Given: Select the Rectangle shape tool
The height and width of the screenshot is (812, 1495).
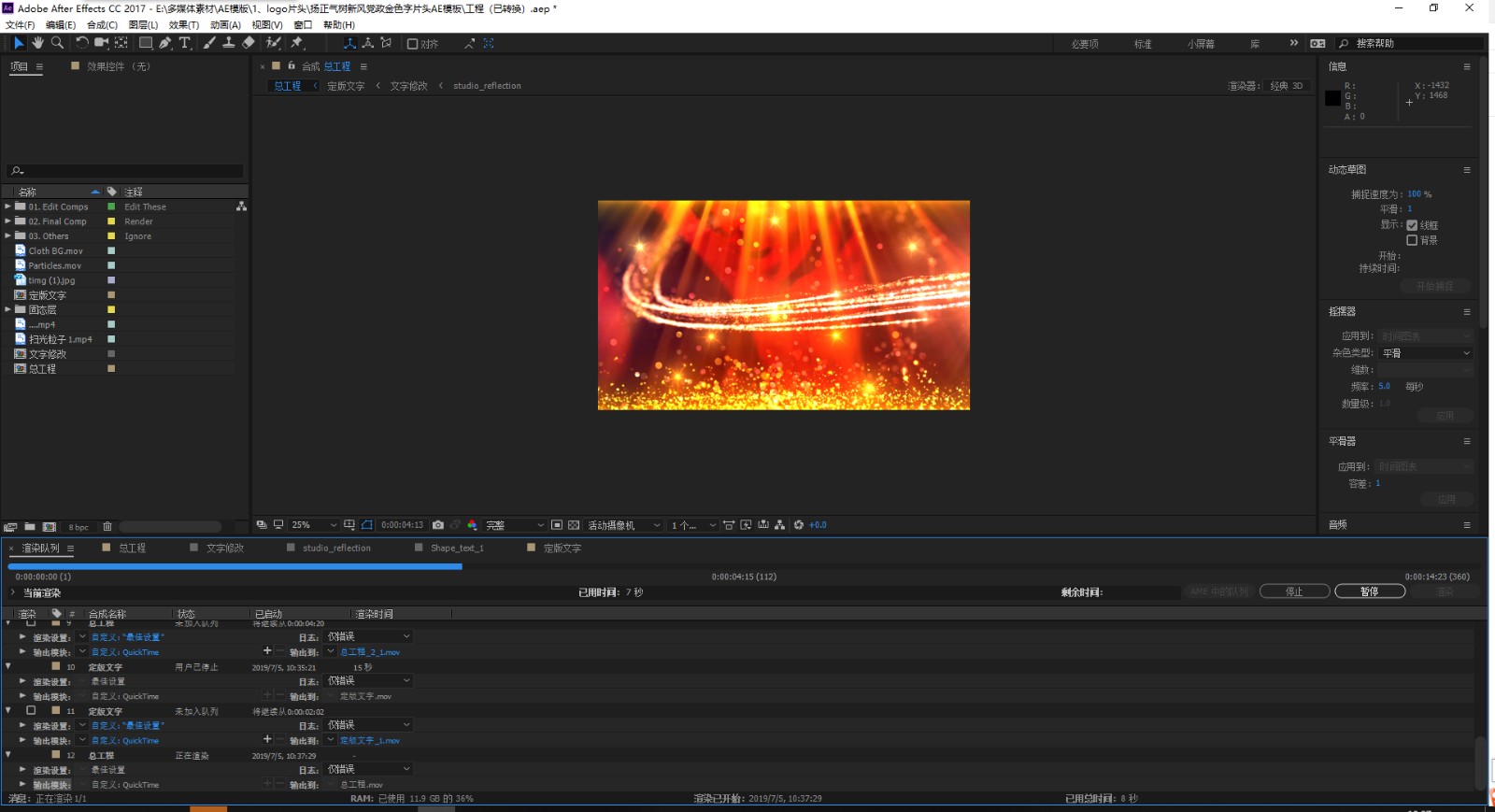Looking at the screenshot, I should coord(146,43).
